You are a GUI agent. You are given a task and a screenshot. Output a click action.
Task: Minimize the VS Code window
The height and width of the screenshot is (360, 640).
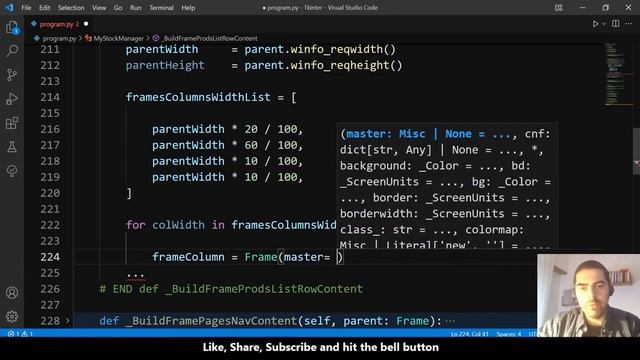pyautogui.click(x=582, y=8)
